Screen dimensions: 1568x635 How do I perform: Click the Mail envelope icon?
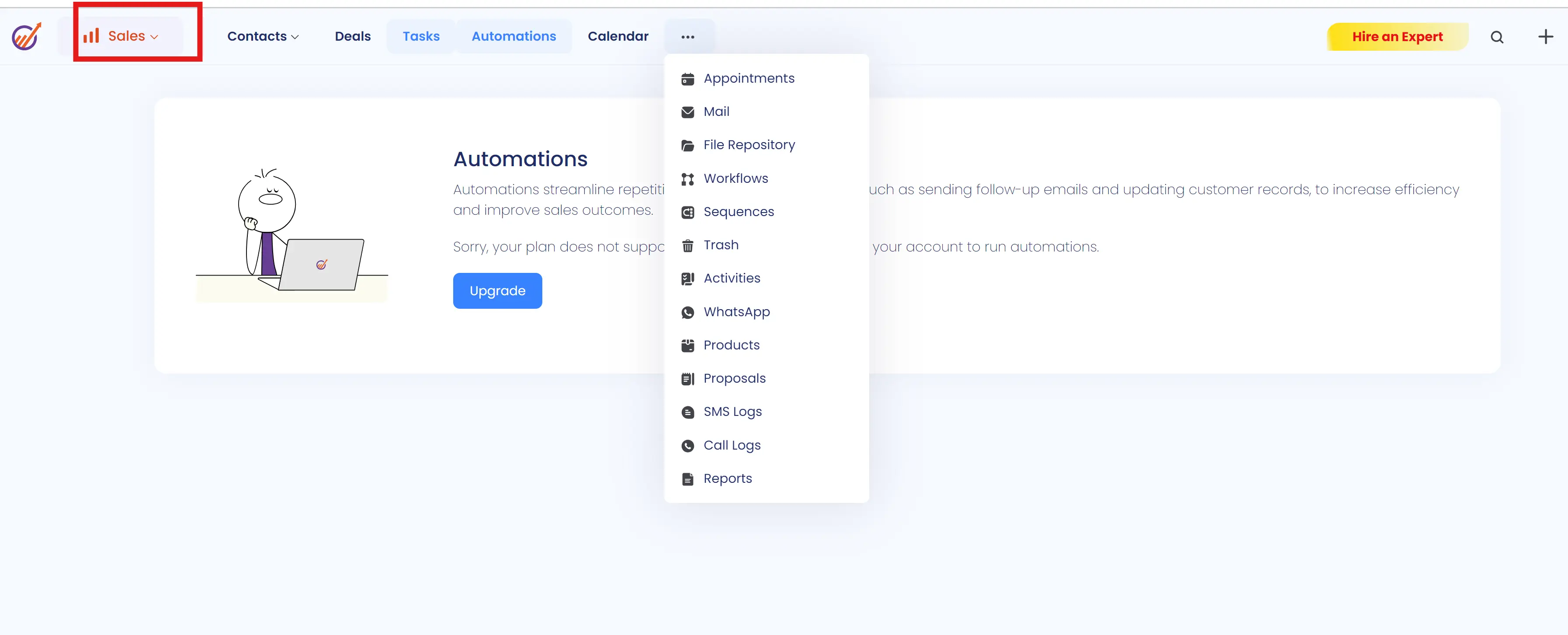coord(687,112)
